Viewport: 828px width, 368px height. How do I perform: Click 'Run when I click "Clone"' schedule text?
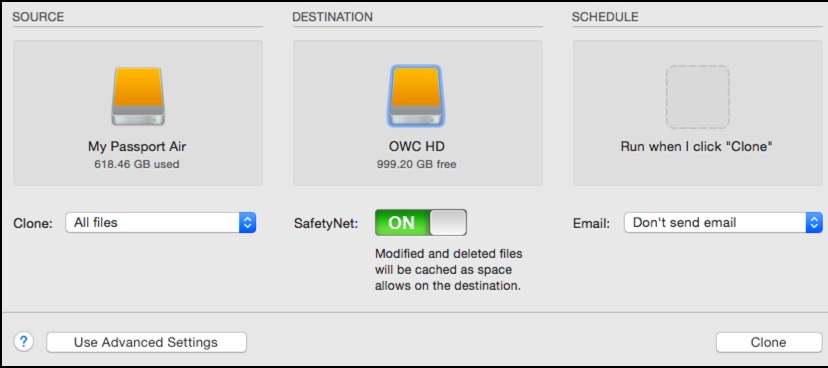697,146
